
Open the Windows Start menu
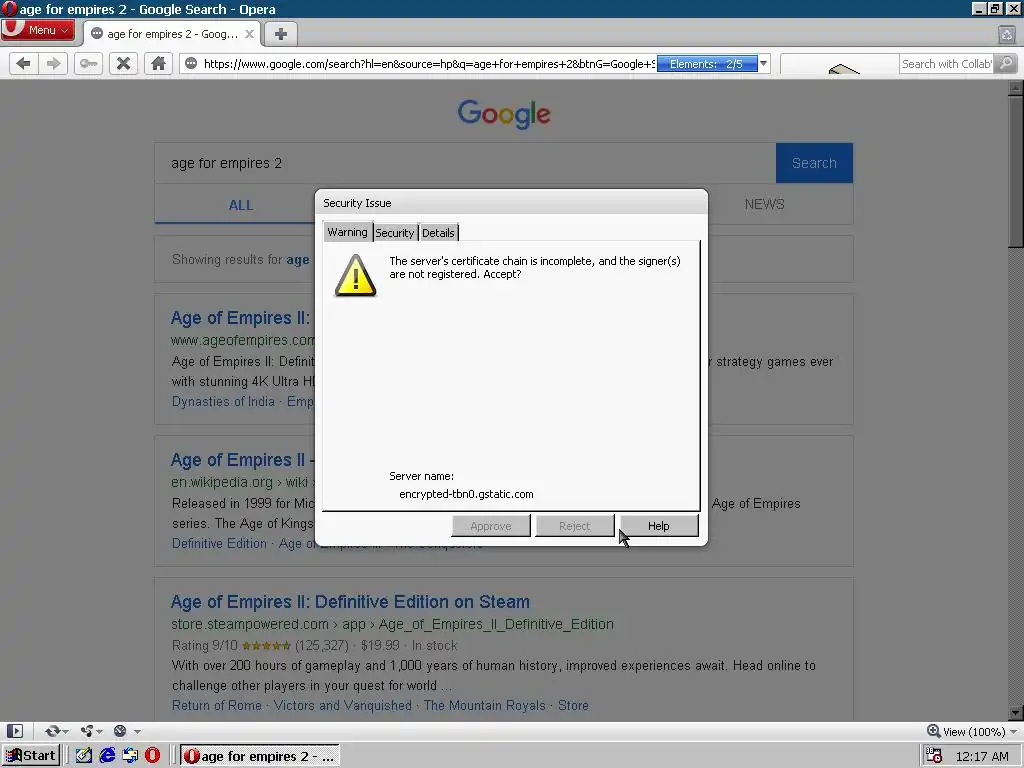point(31,756)
